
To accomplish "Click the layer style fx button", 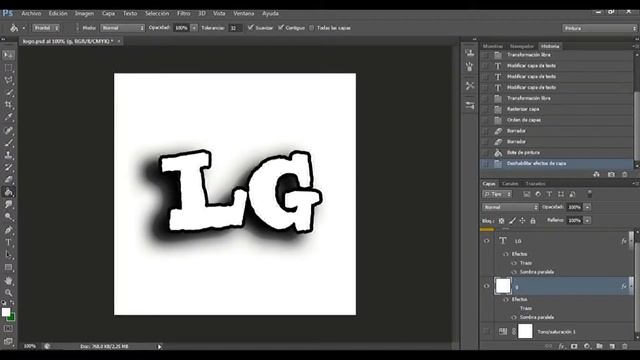I will (562, 346).
